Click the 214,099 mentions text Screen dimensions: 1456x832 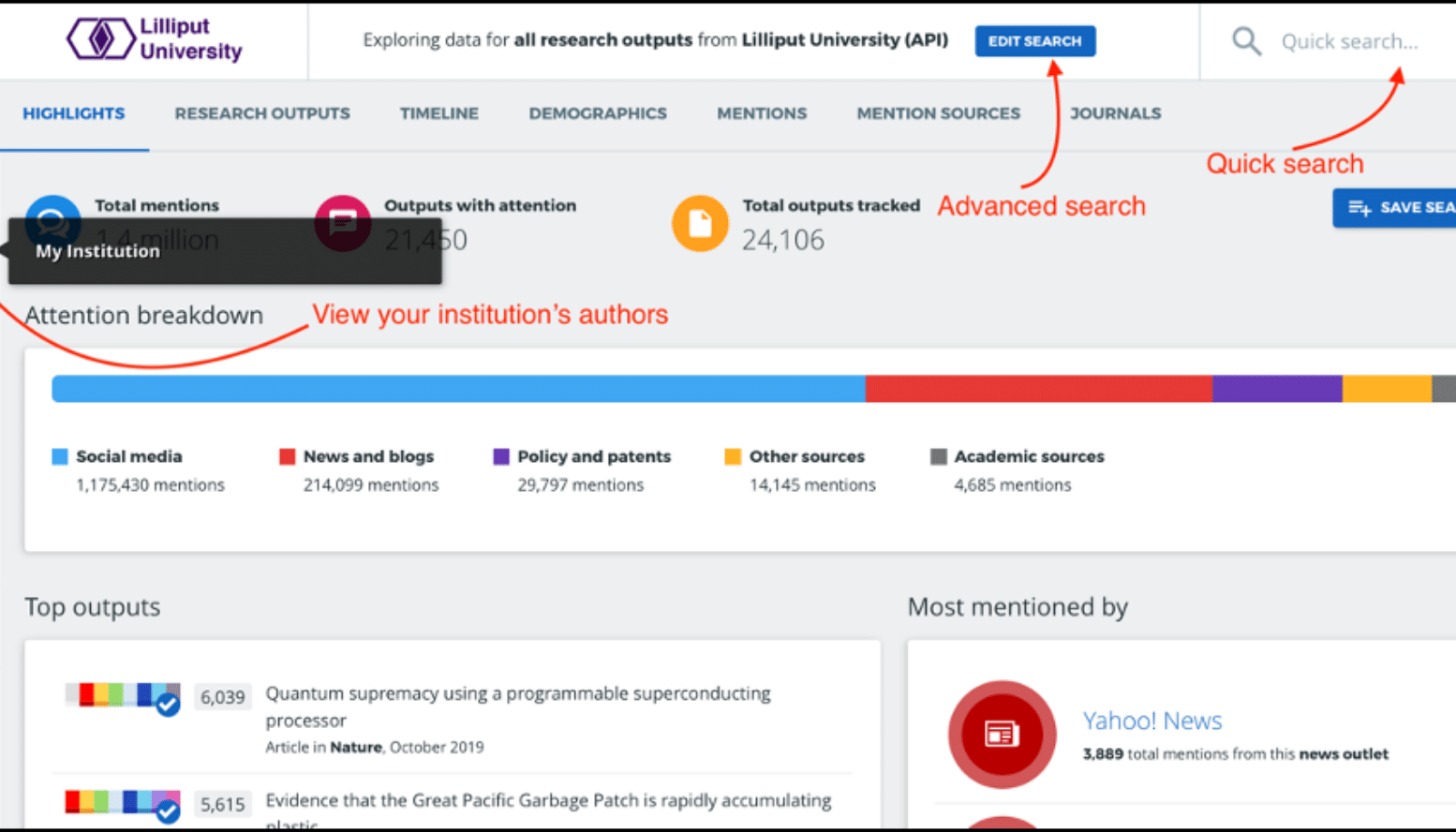[371, 484]
